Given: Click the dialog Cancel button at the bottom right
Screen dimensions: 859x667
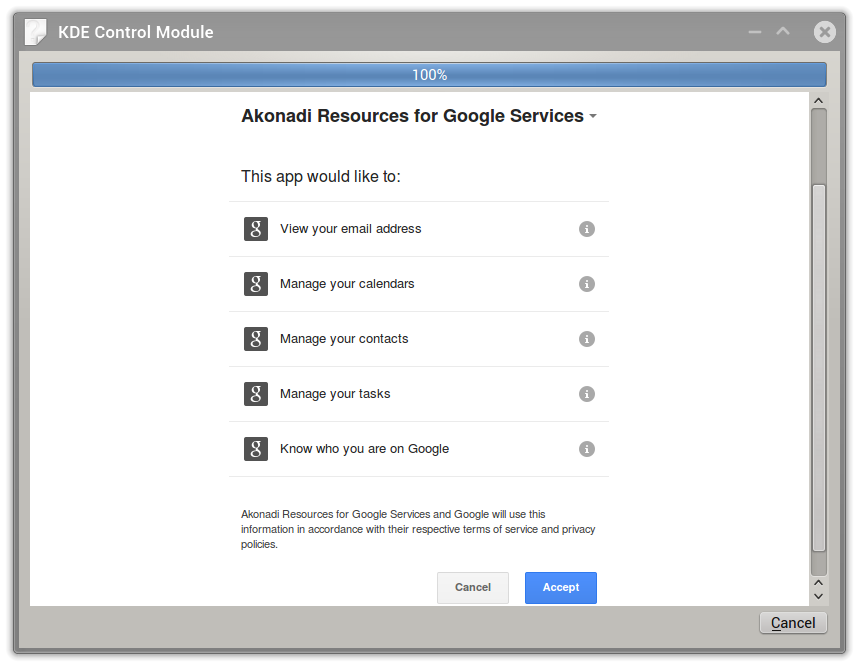Looking at the screenshot, I should [x=793, y=623].
